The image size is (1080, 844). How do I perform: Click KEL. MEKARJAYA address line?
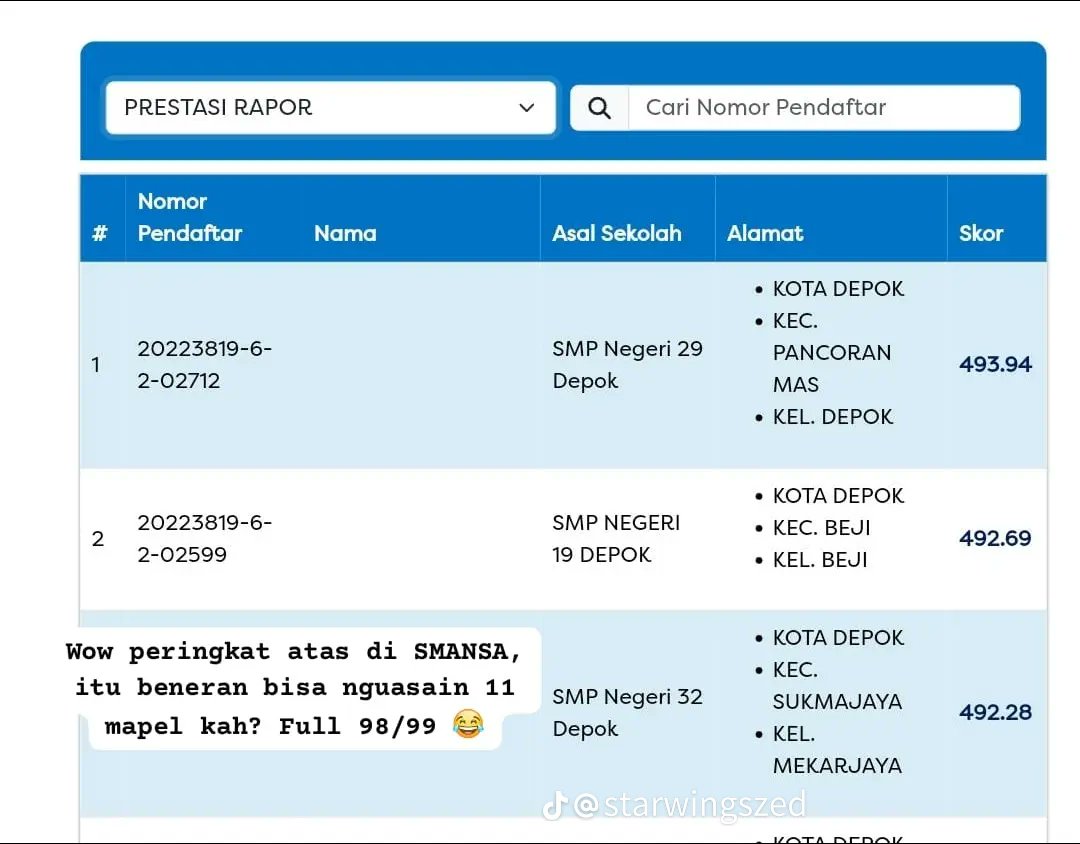(x=837, y=750)
